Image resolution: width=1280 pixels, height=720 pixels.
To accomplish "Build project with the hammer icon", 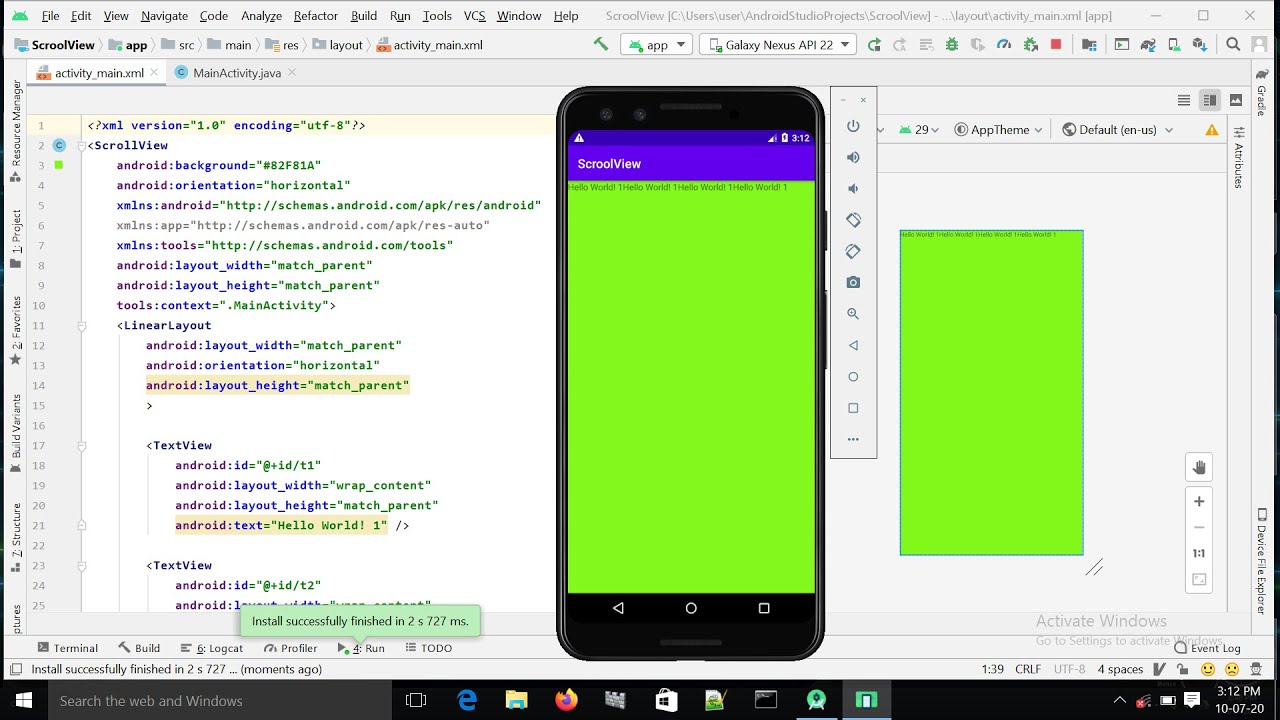I will coord(600,45).
